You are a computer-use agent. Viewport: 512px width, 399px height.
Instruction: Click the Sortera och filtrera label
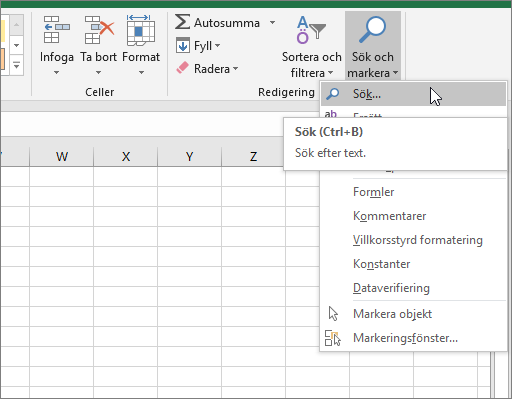(x=311, y=65)
